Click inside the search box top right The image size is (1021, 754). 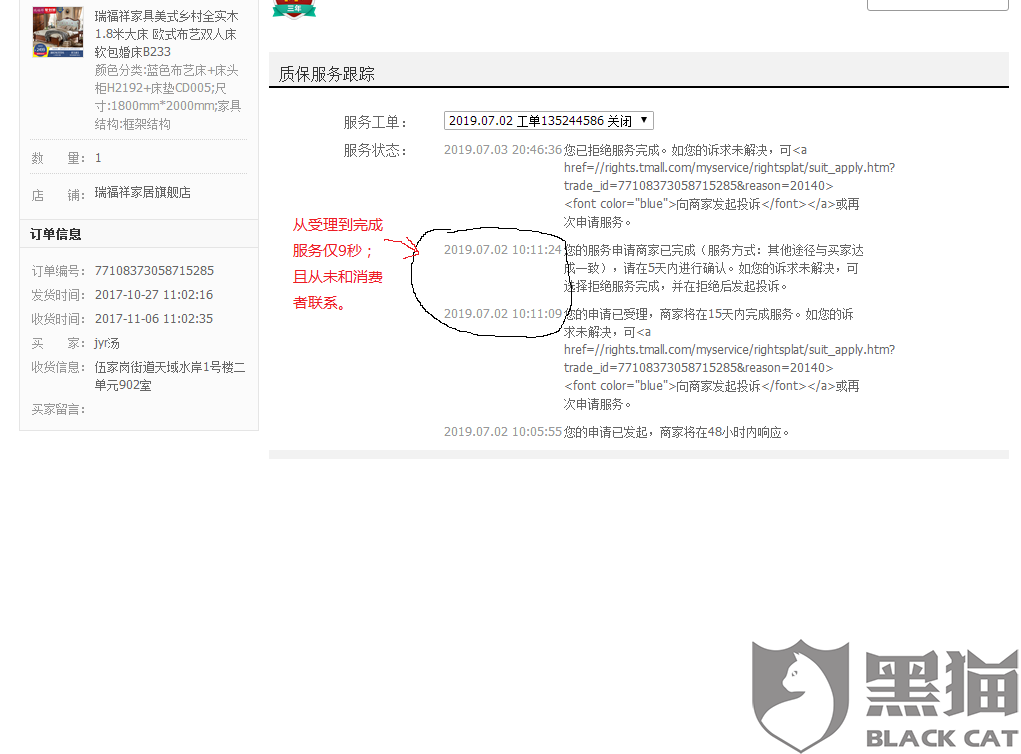937,4
